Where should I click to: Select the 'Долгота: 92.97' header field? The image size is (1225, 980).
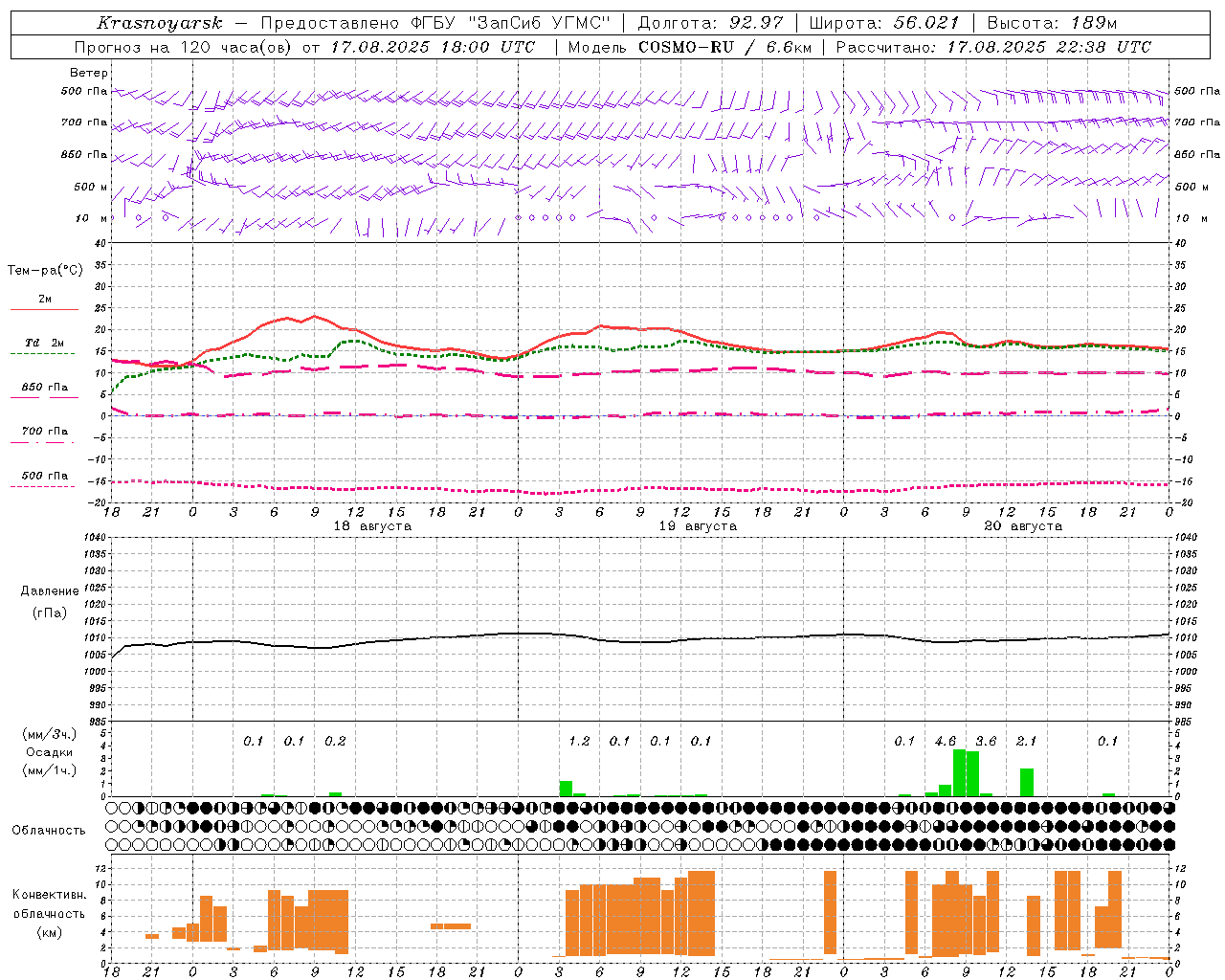[709, 23]
